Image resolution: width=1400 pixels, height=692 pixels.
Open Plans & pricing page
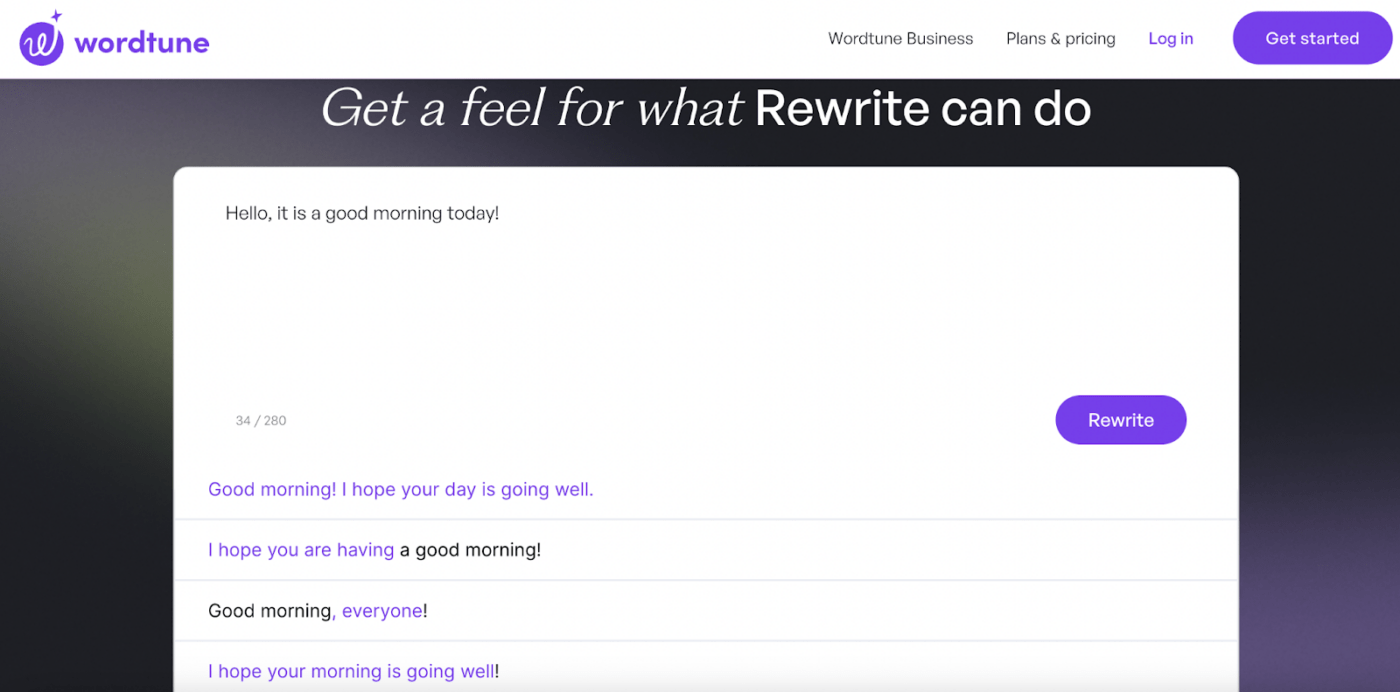tap(1060, 39)
